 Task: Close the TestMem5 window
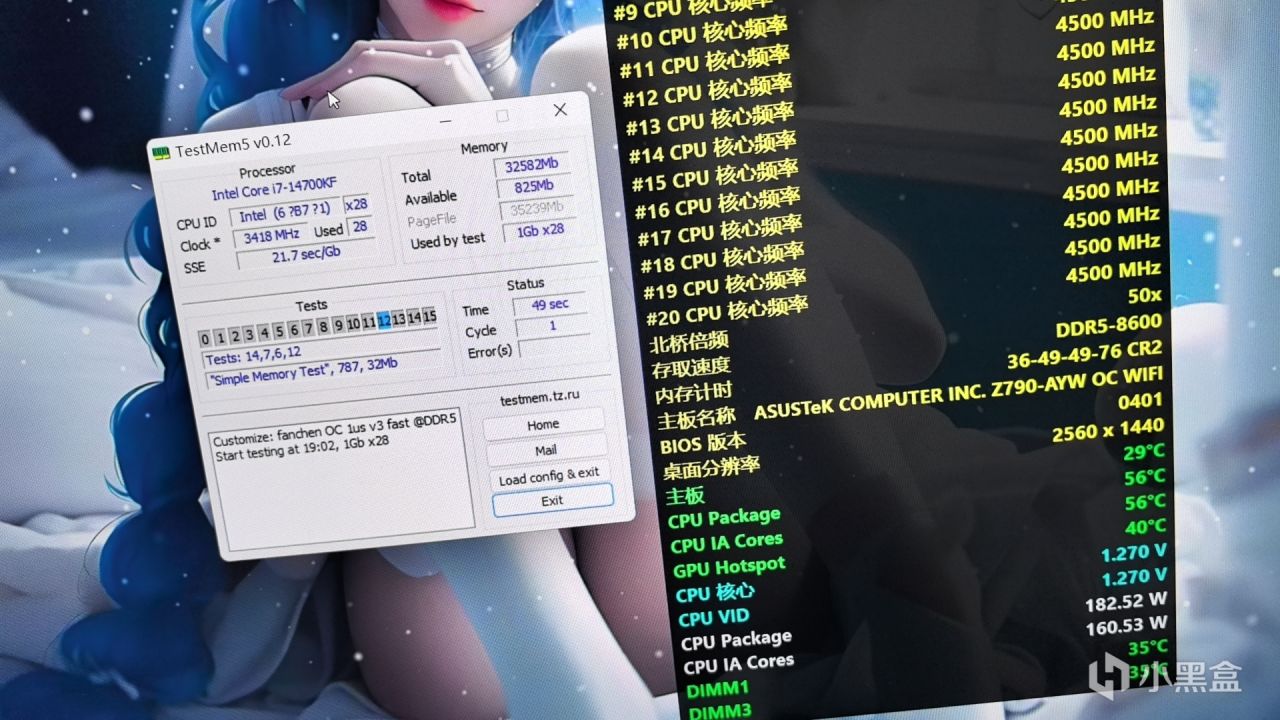(x=560, y=110)
